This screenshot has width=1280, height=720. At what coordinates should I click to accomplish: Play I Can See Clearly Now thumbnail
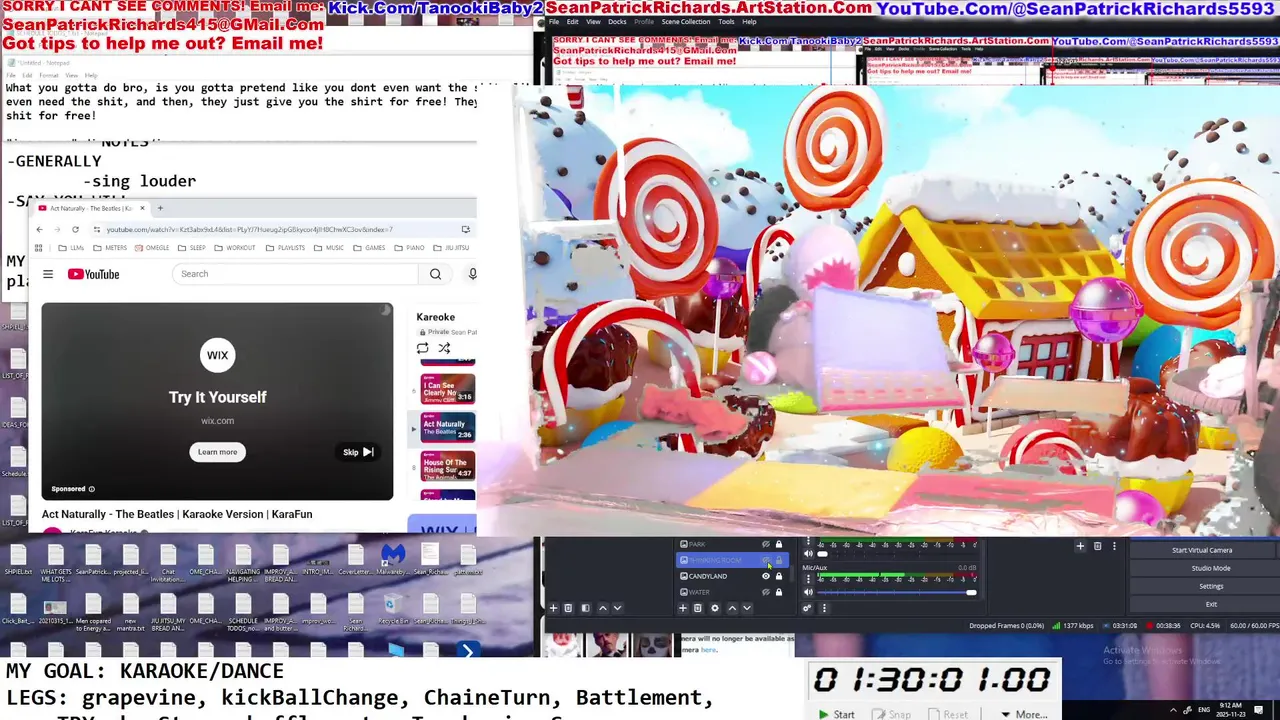[447, 388]
